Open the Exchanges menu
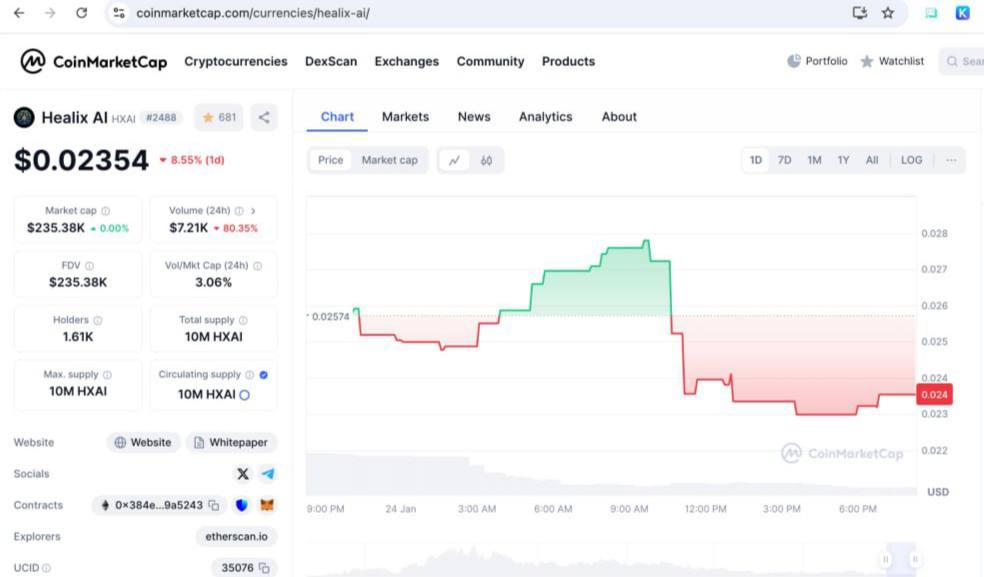Screen dimensions: 984x577 pos(407,62)
